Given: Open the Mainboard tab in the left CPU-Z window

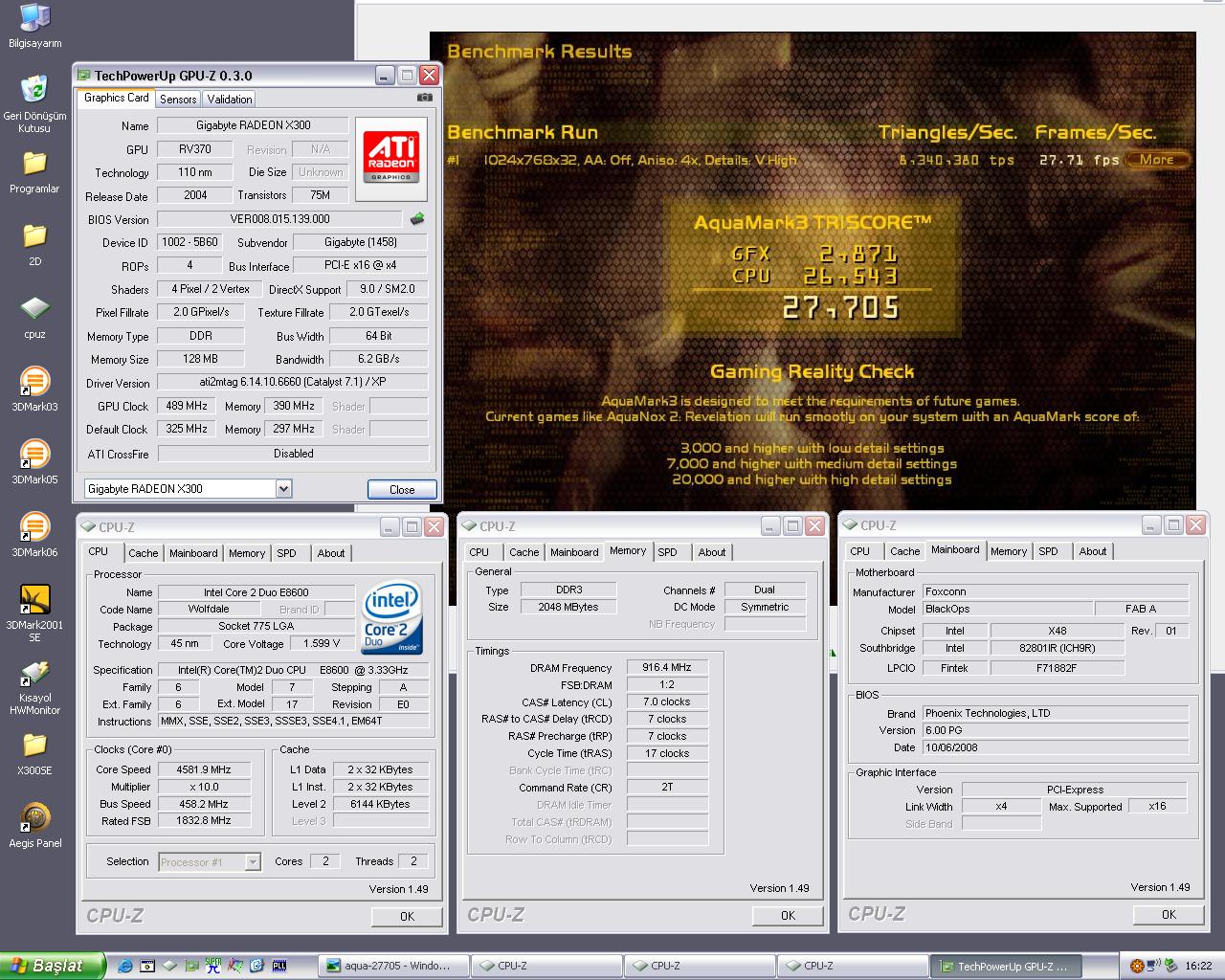Looking at the screenshot, I should (x=193, y=553).
